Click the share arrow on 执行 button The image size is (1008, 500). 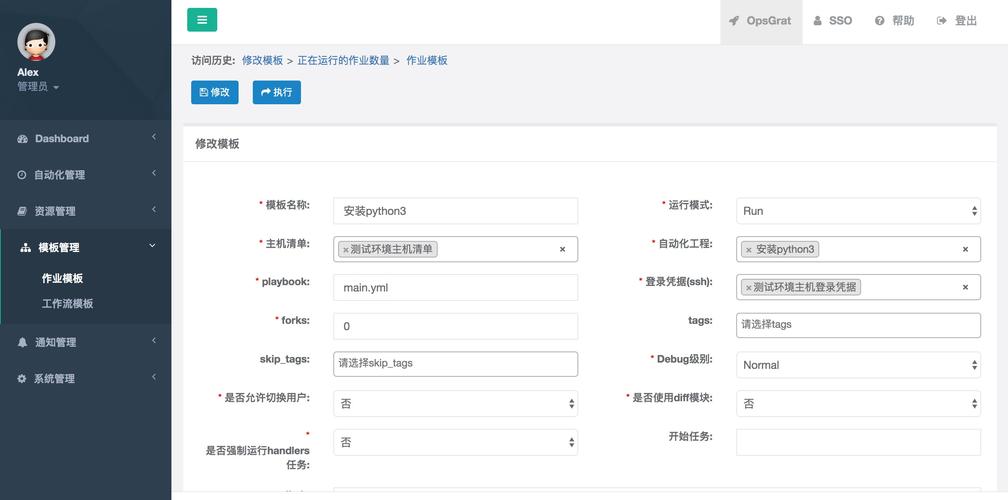click(x=266, y=93)
